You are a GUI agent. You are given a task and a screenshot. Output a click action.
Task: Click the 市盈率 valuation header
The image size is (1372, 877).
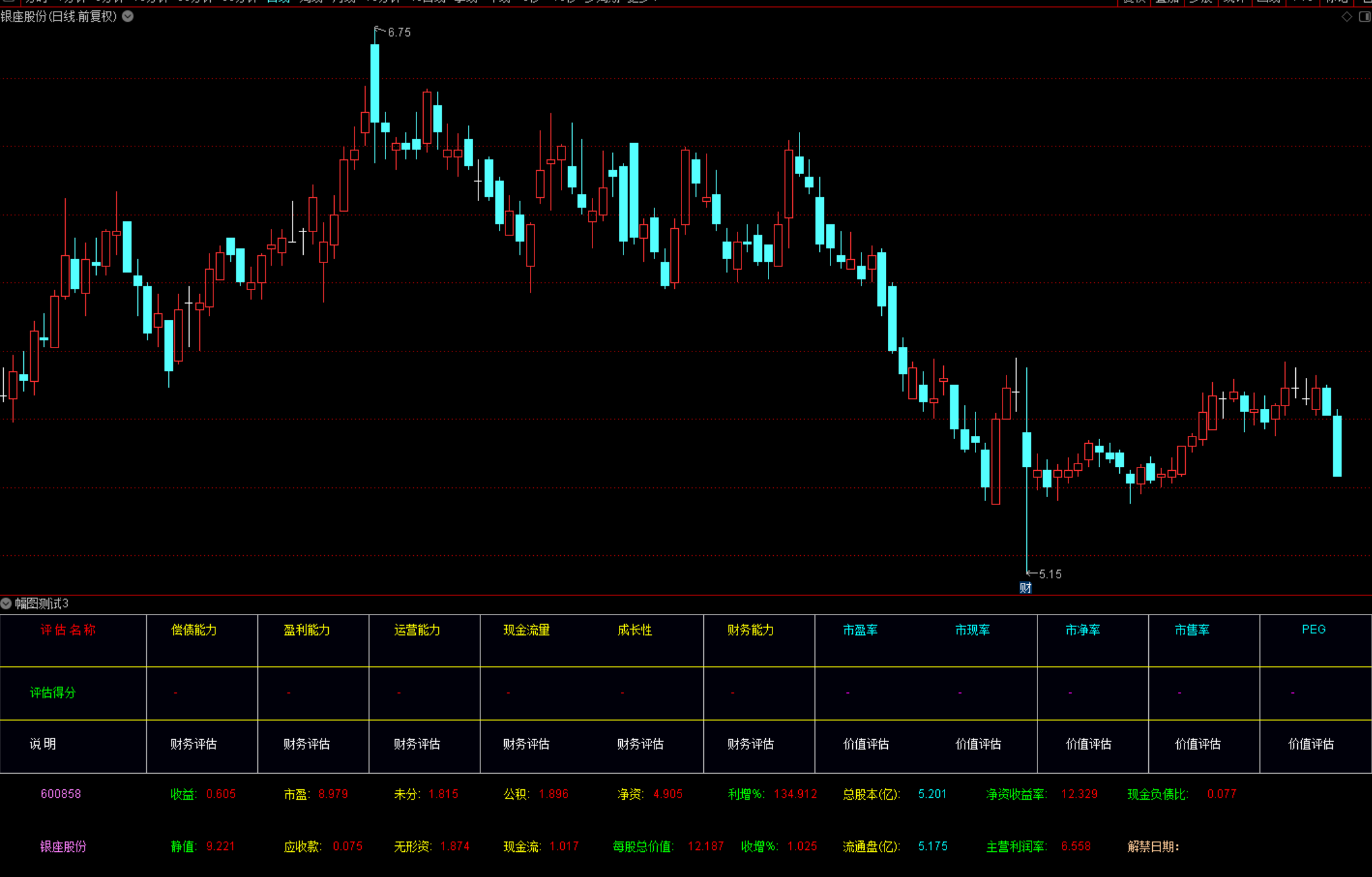(860, 630)
